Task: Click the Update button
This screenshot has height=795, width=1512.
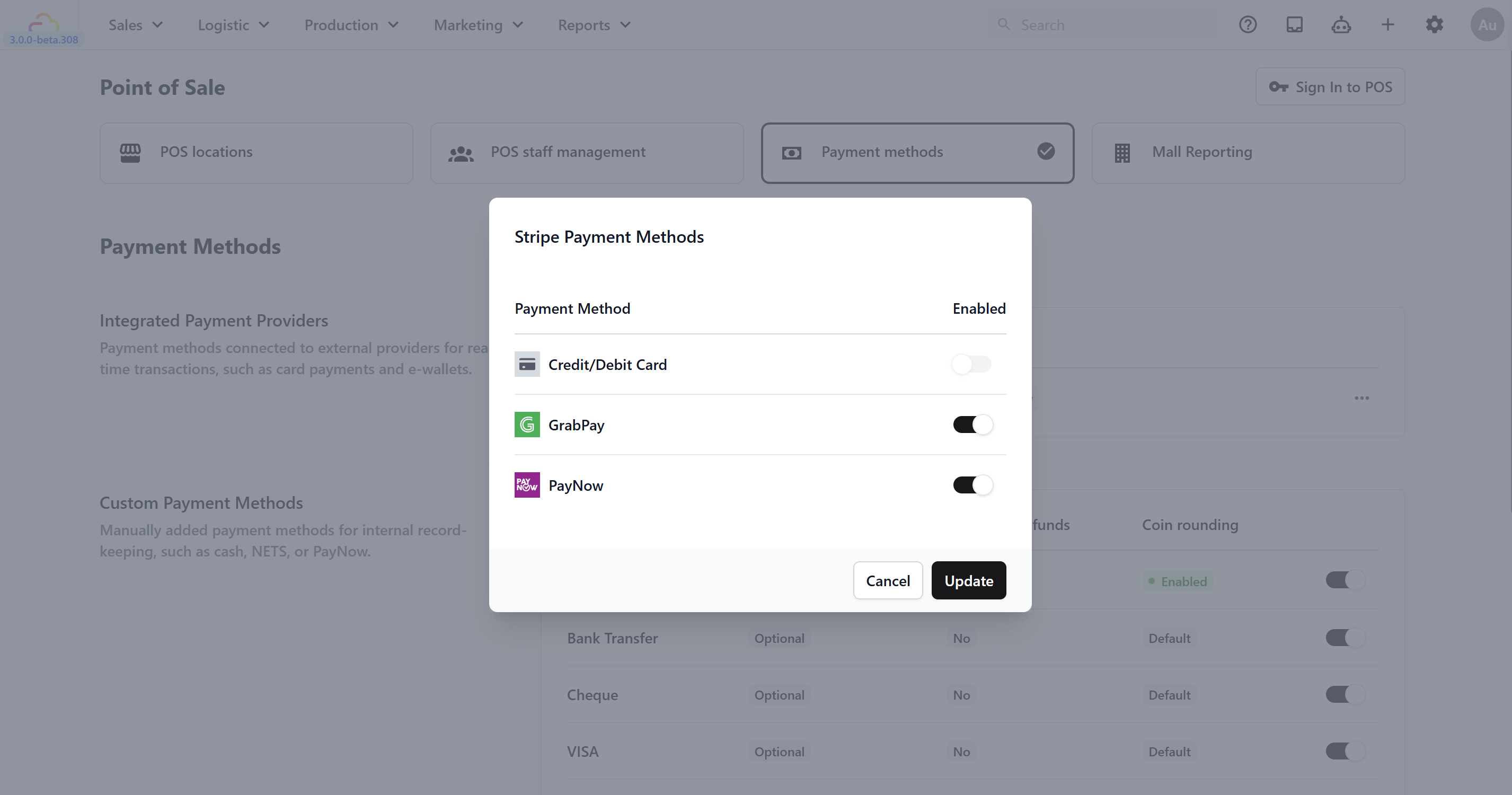Action: [x=968, y=580]
